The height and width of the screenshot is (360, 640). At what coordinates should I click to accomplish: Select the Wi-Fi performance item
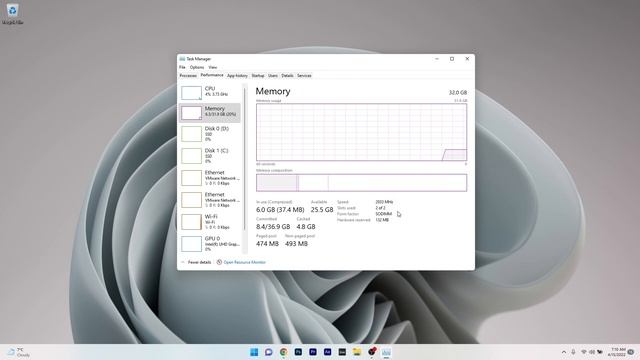[x=210, y=222]
